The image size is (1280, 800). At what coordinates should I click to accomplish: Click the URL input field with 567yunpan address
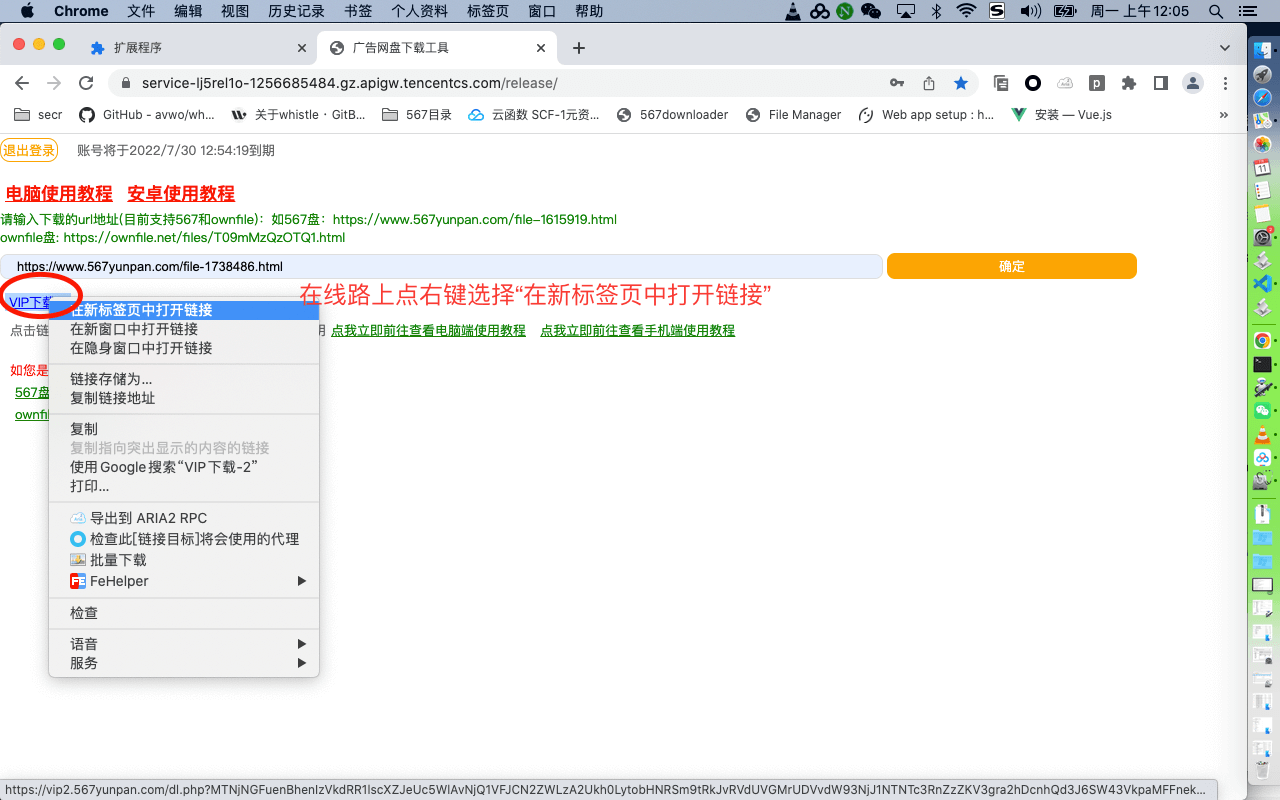click(x=440, y=267)
